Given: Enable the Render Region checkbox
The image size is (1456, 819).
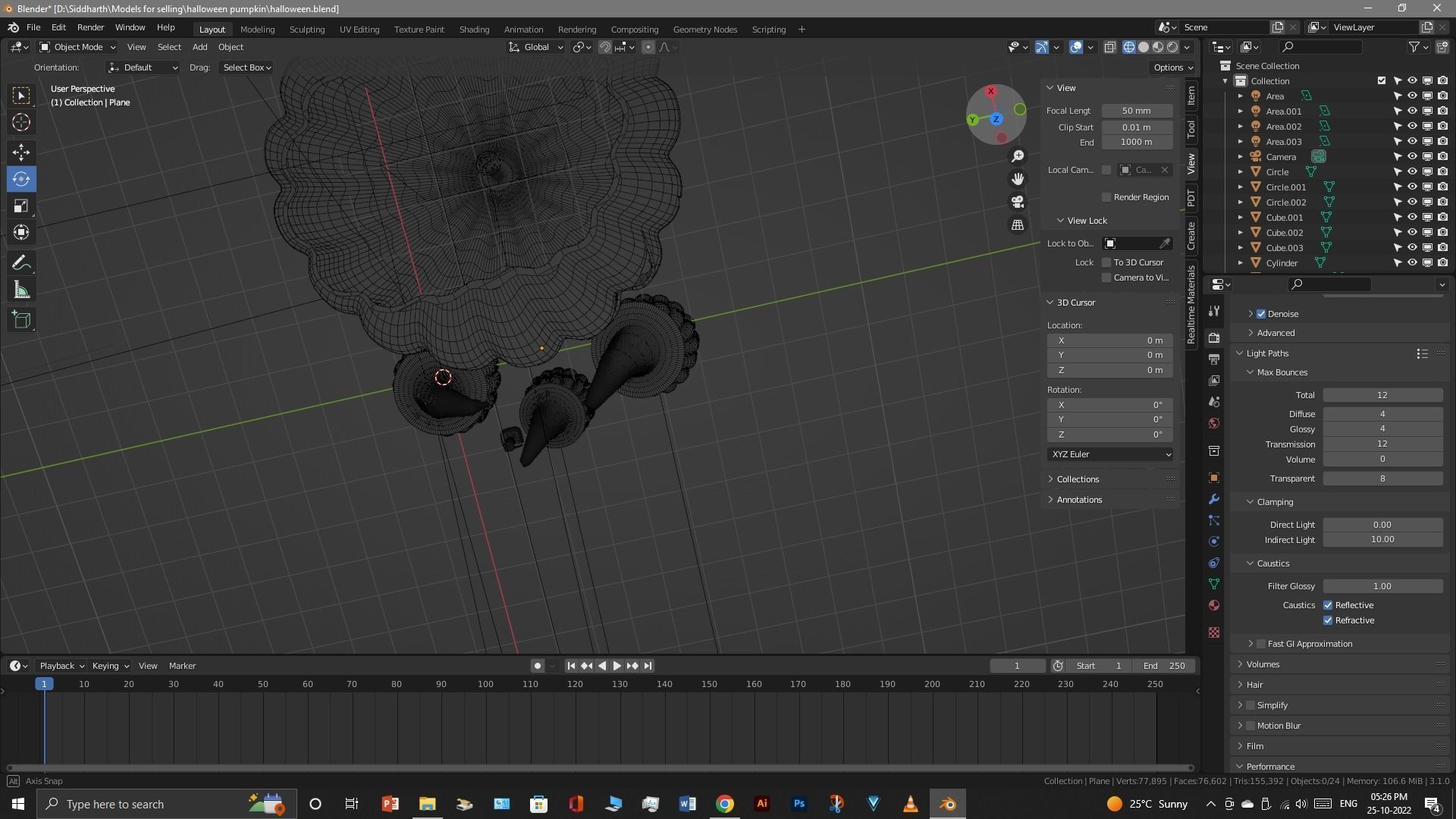Looking at the screenshot, I should 1106,197.
